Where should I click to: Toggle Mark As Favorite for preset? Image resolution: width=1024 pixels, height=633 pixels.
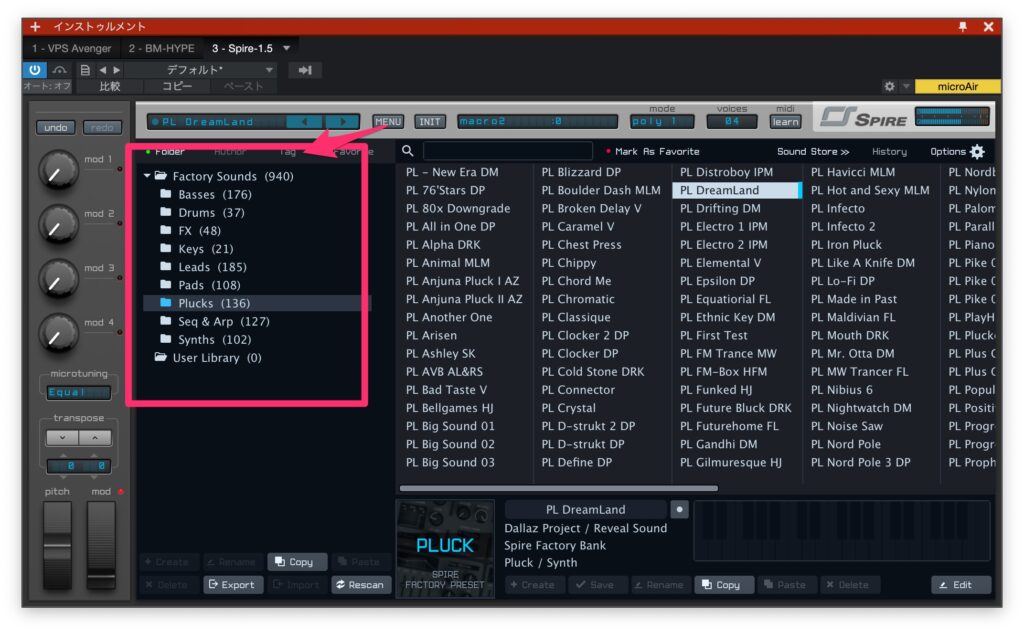(652, 152)
